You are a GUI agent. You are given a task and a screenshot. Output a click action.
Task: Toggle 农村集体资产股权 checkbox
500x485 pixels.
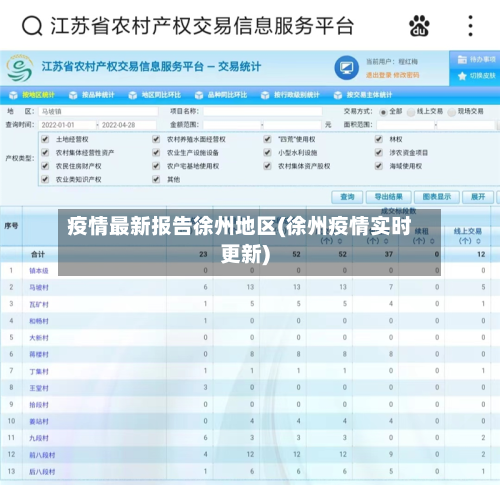tap(267, 166)
